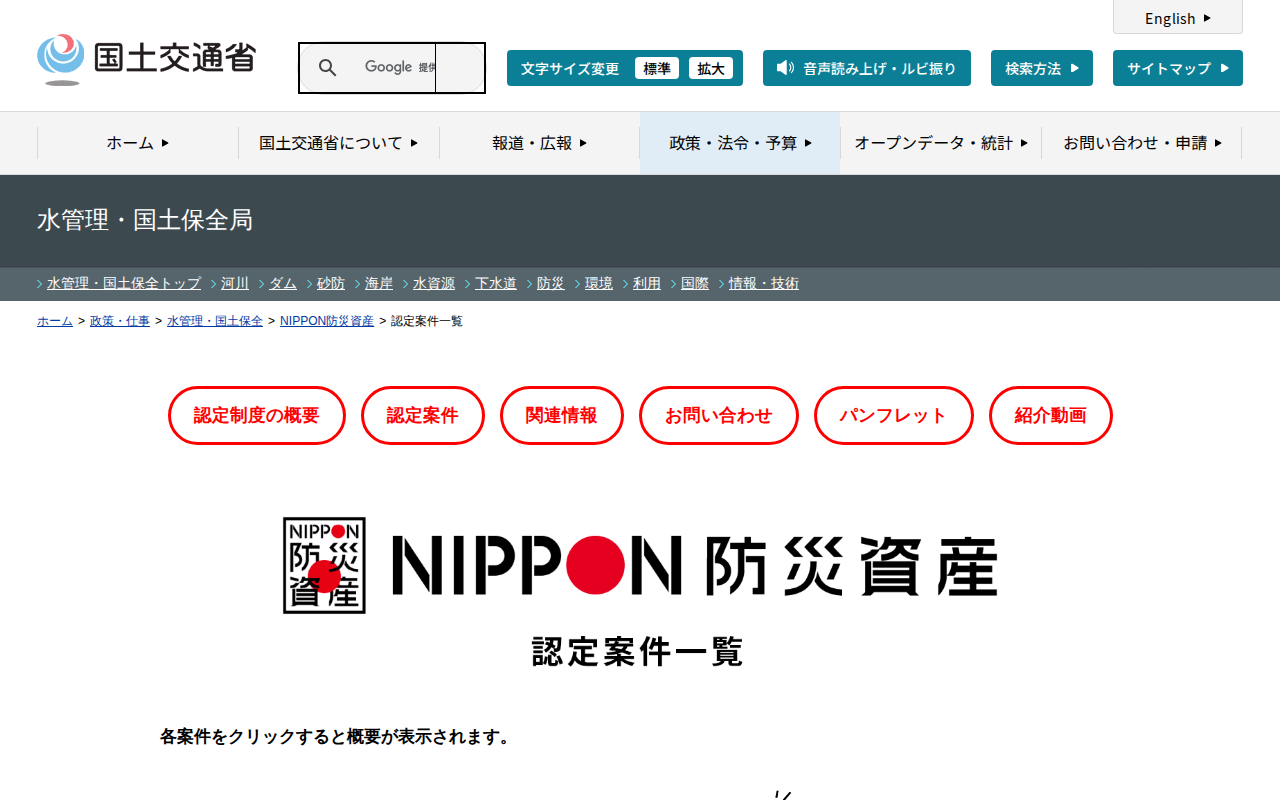Open the 関連情報 pill button
The height and width of the screenshot is (800, 1280).
pos(562,415)
